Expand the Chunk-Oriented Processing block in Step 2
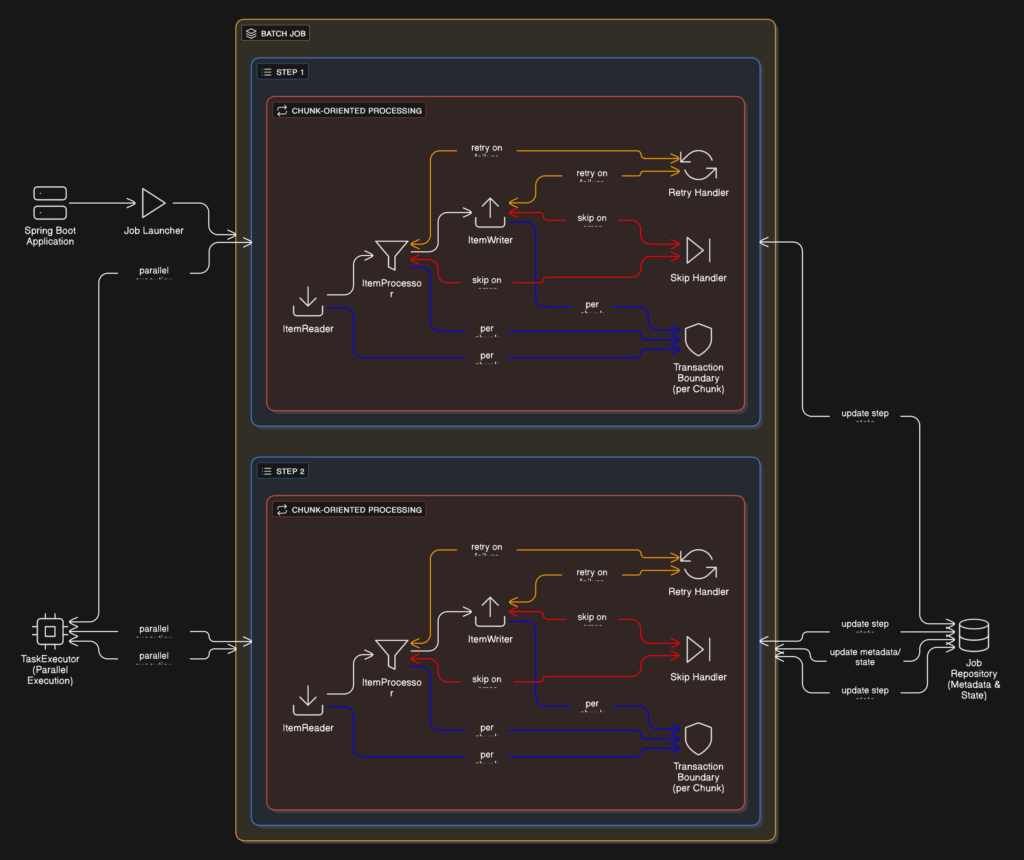 (350, 509)
